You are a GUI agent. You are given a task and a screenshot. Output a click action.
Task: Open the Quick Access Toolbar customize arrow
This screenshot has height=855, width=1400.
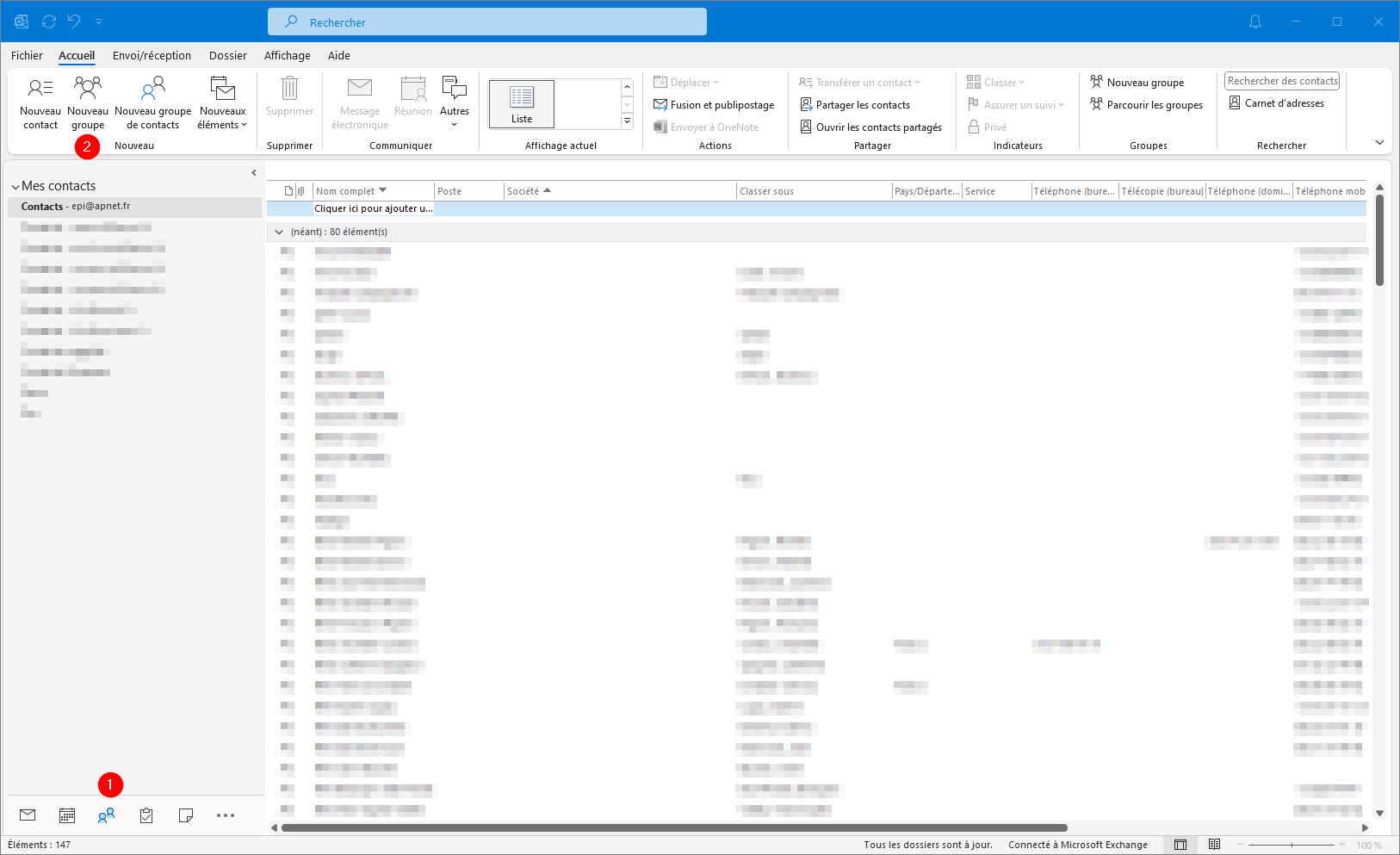pos(98,22)
